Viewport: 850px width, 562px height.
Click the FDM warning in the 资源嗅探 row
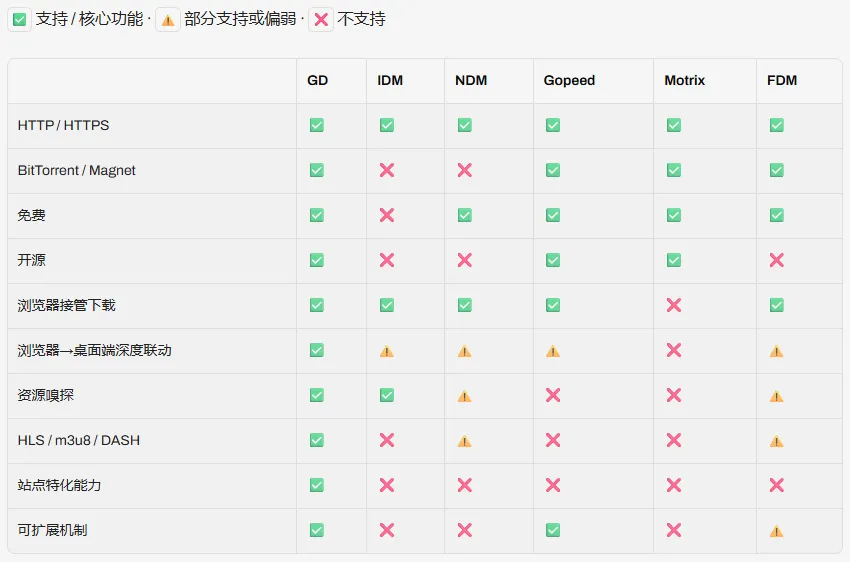coord(777,396)
